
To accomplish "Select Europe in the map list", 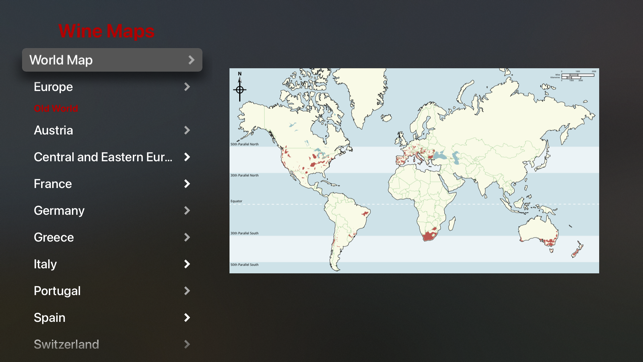I will point(112,87).
